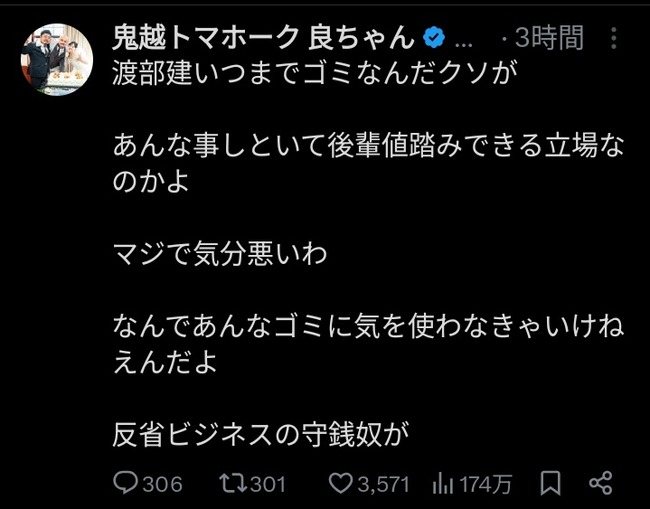Click tweet line starting with 渡部建いつまで
This screenshot has width=650, height=509.
[315, 73]
